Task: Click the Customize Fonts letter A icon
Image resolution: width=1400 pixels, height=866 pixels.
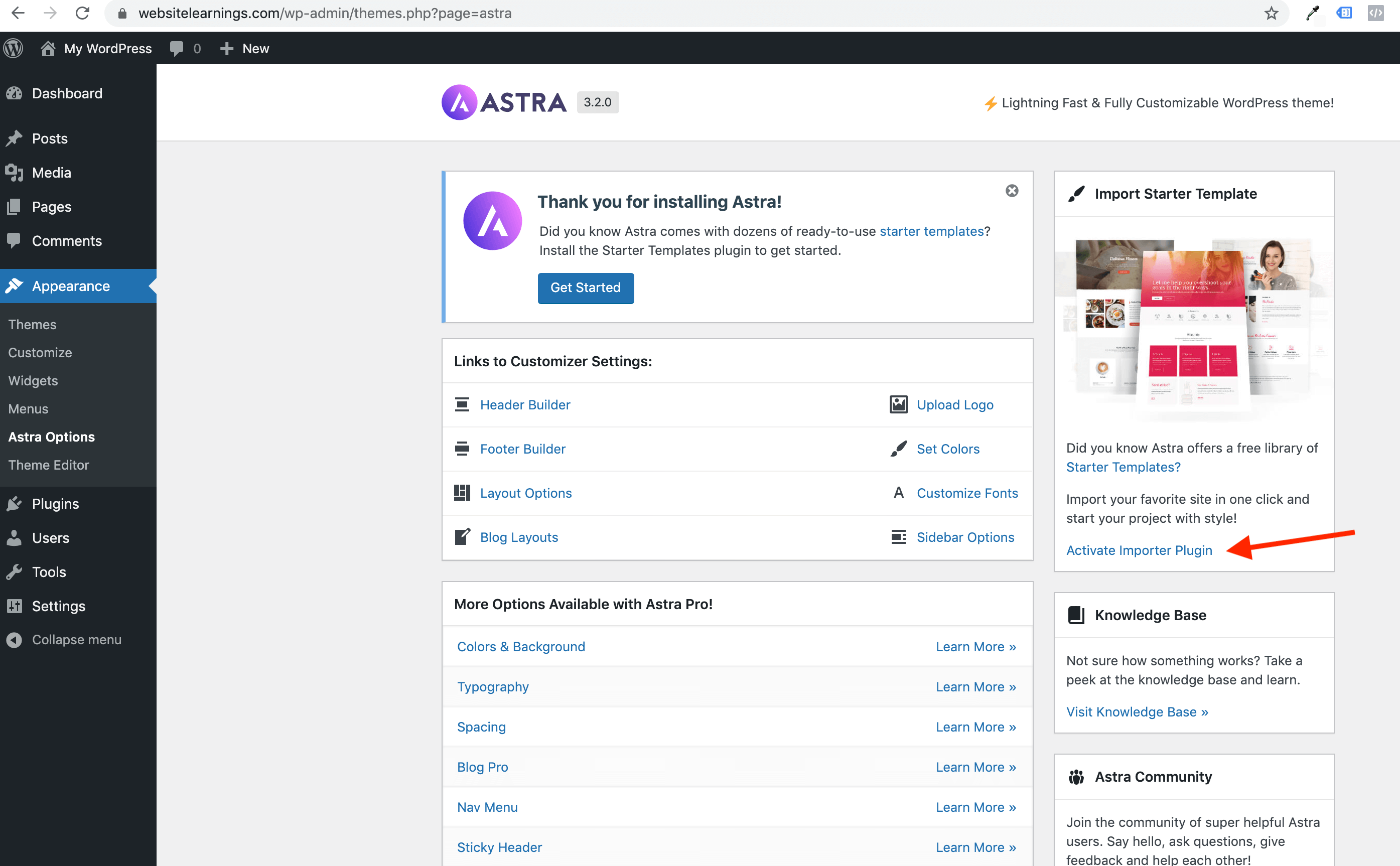Action: point(899,493)
